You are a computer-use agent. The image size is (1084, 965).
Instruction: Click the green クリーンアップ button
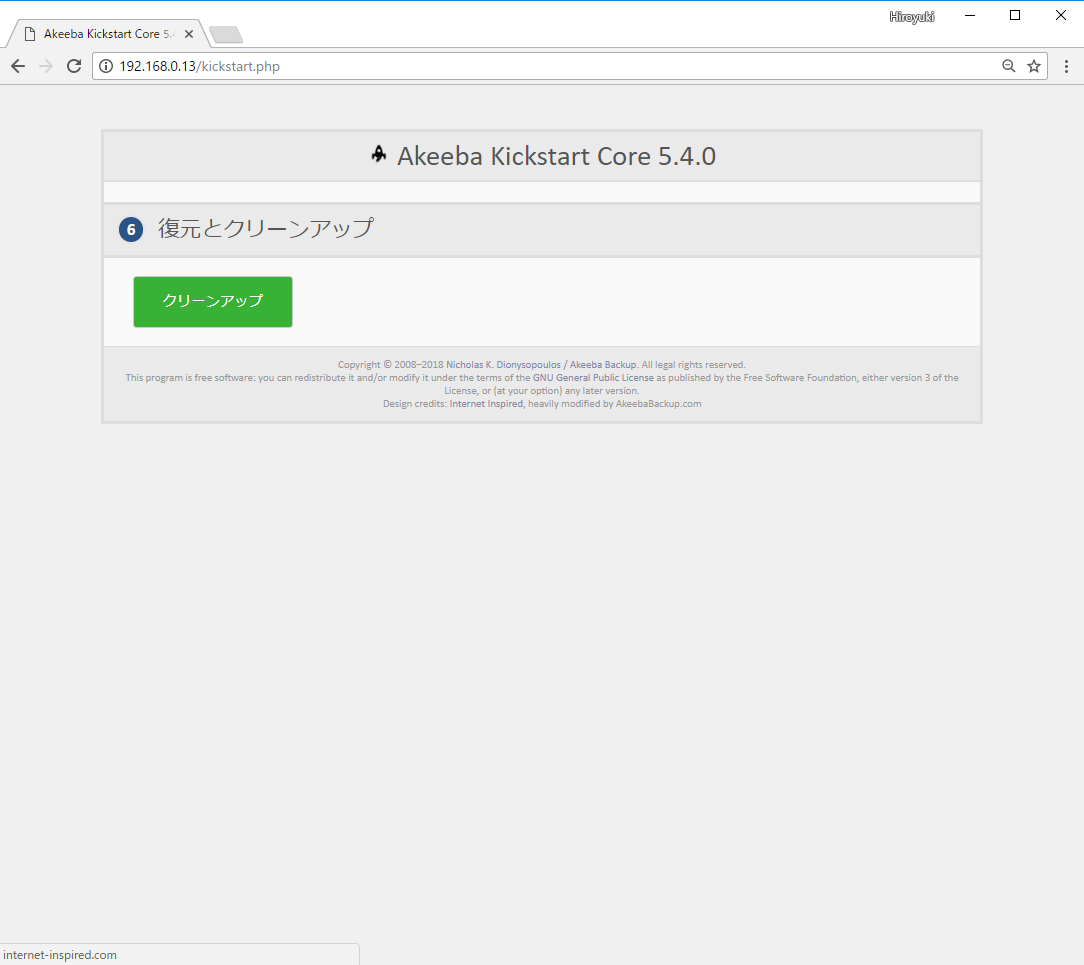tap(213, 302)
